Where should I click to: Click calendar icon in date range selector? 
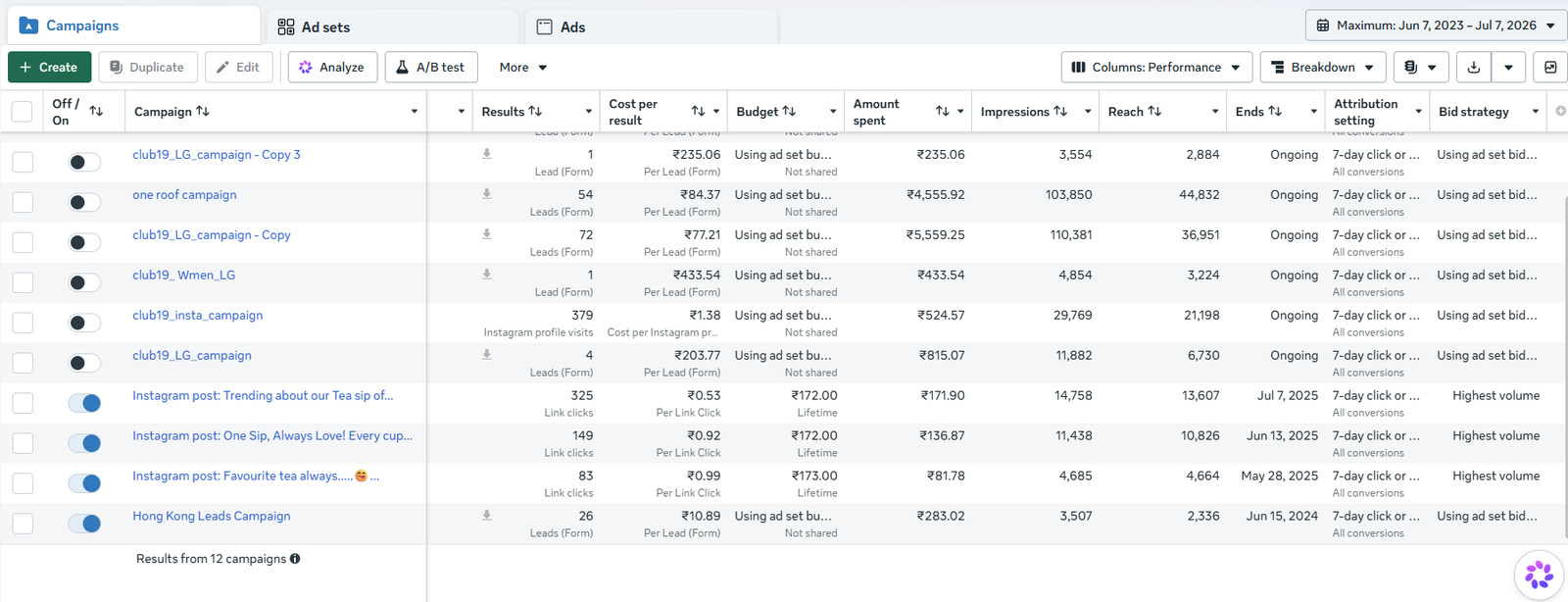(1323, 25)
